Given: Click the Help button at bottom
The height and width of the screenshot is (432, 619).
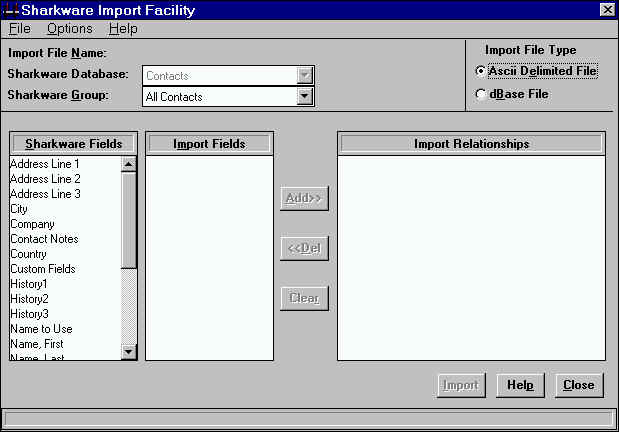Looking at the screenshot, I should point(520,385).
